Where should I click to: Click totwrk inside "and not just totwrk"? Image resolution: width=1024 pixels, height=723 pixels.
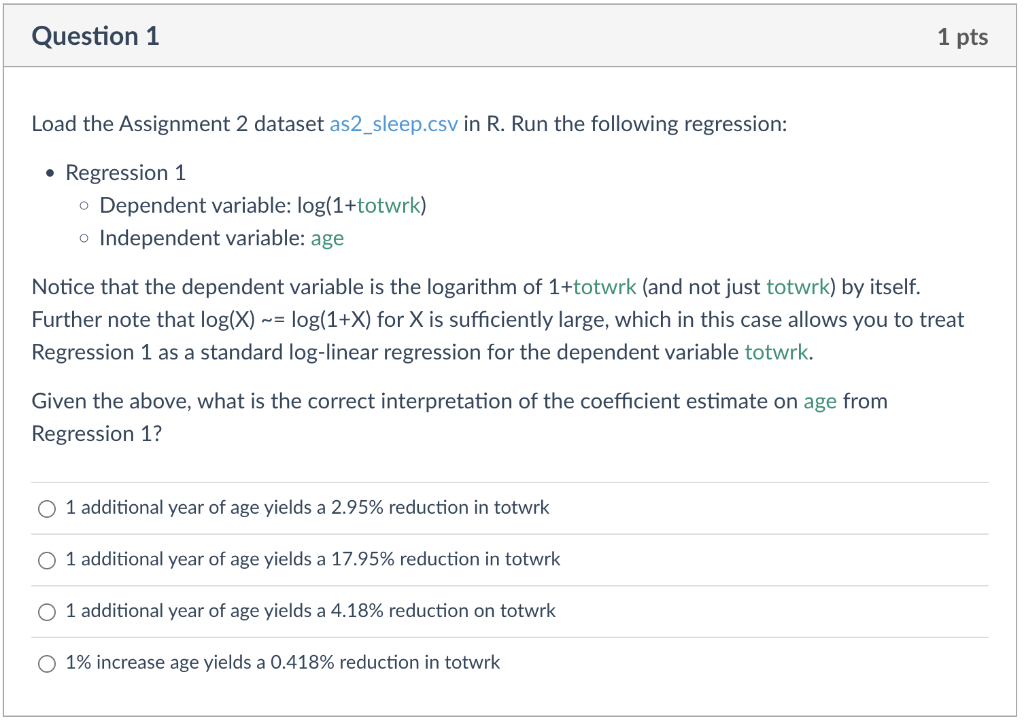pyautogui.click(x=798, y=288)
